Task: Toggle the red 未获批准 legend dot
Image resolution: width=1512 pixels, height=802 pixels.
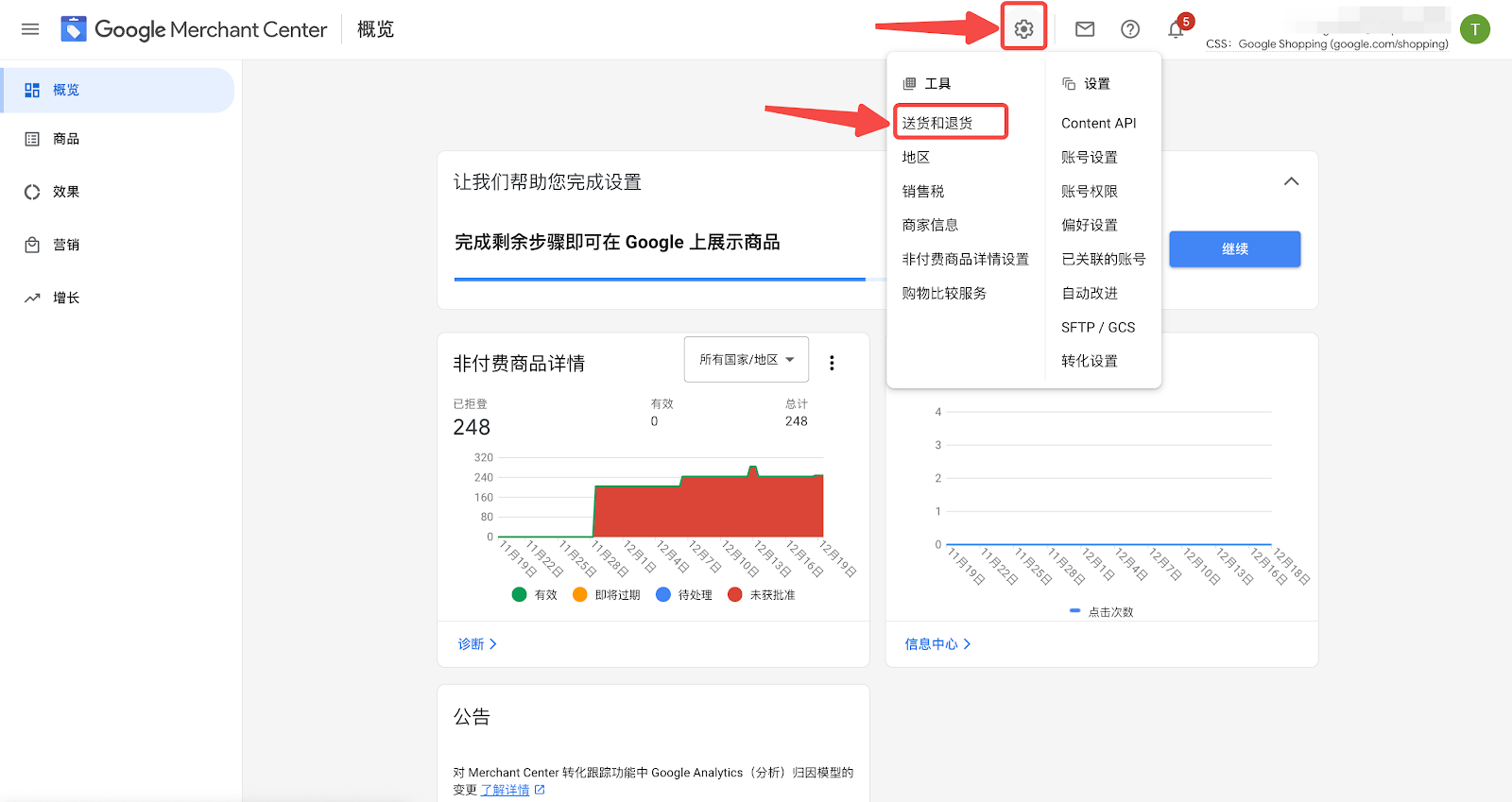Action: click(x=735, y=594)
